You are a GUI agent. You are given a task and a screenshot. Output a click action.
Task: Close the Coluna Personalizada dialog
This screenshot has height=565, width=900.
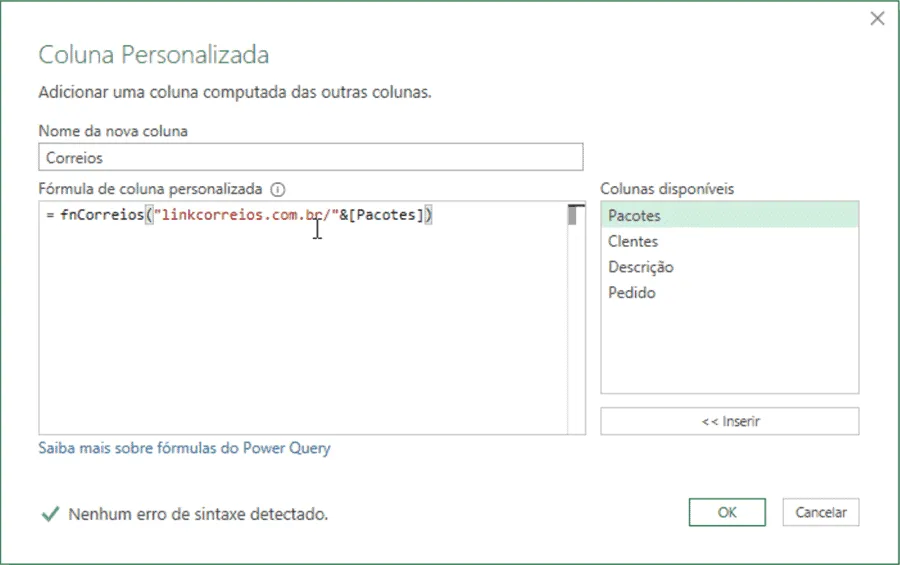pos(877,19)
